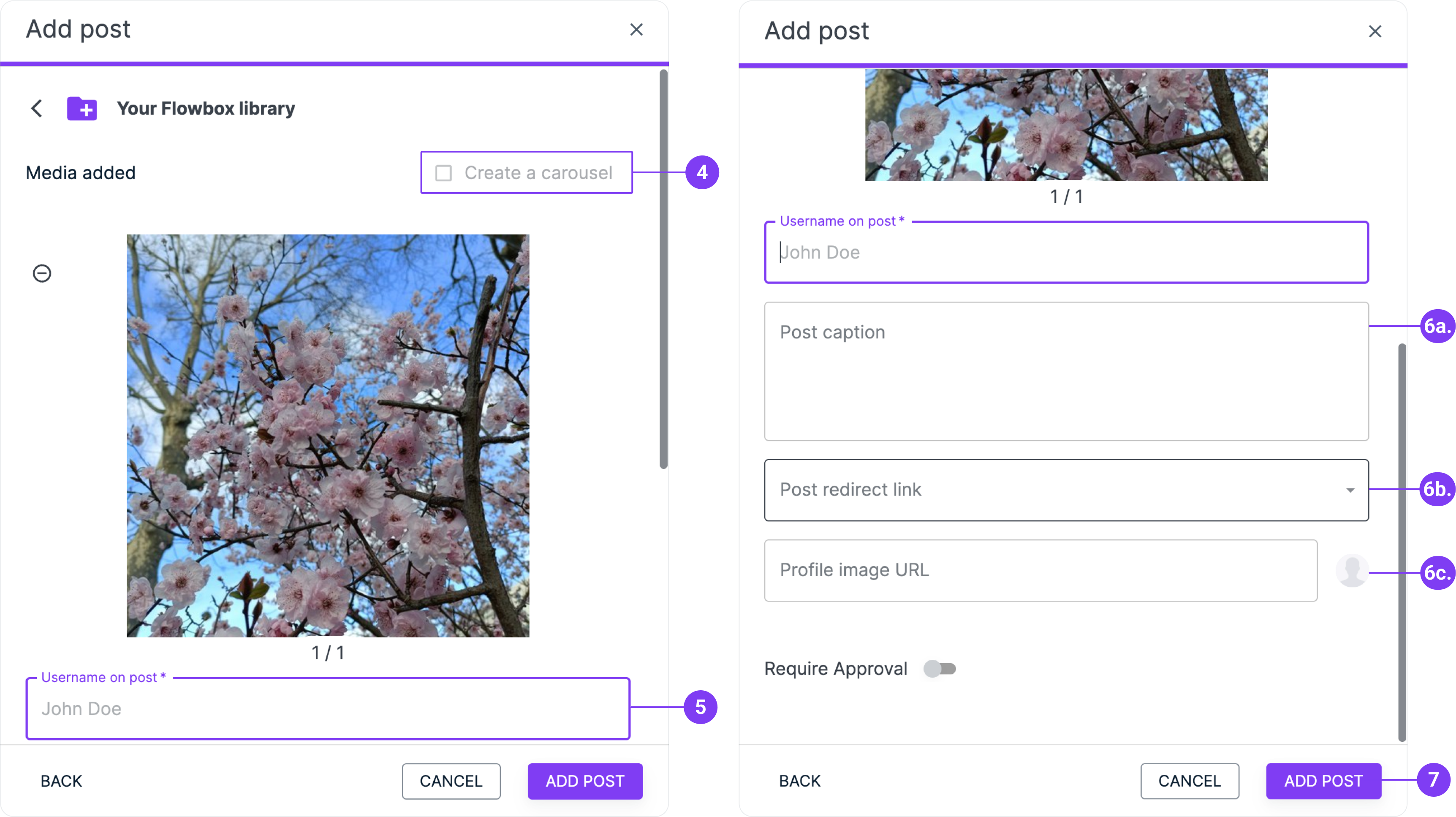The image size is (1456, 817).
Task: Focus the Post caption text area
Action: pyautogui.click(x=1066, y=371)
